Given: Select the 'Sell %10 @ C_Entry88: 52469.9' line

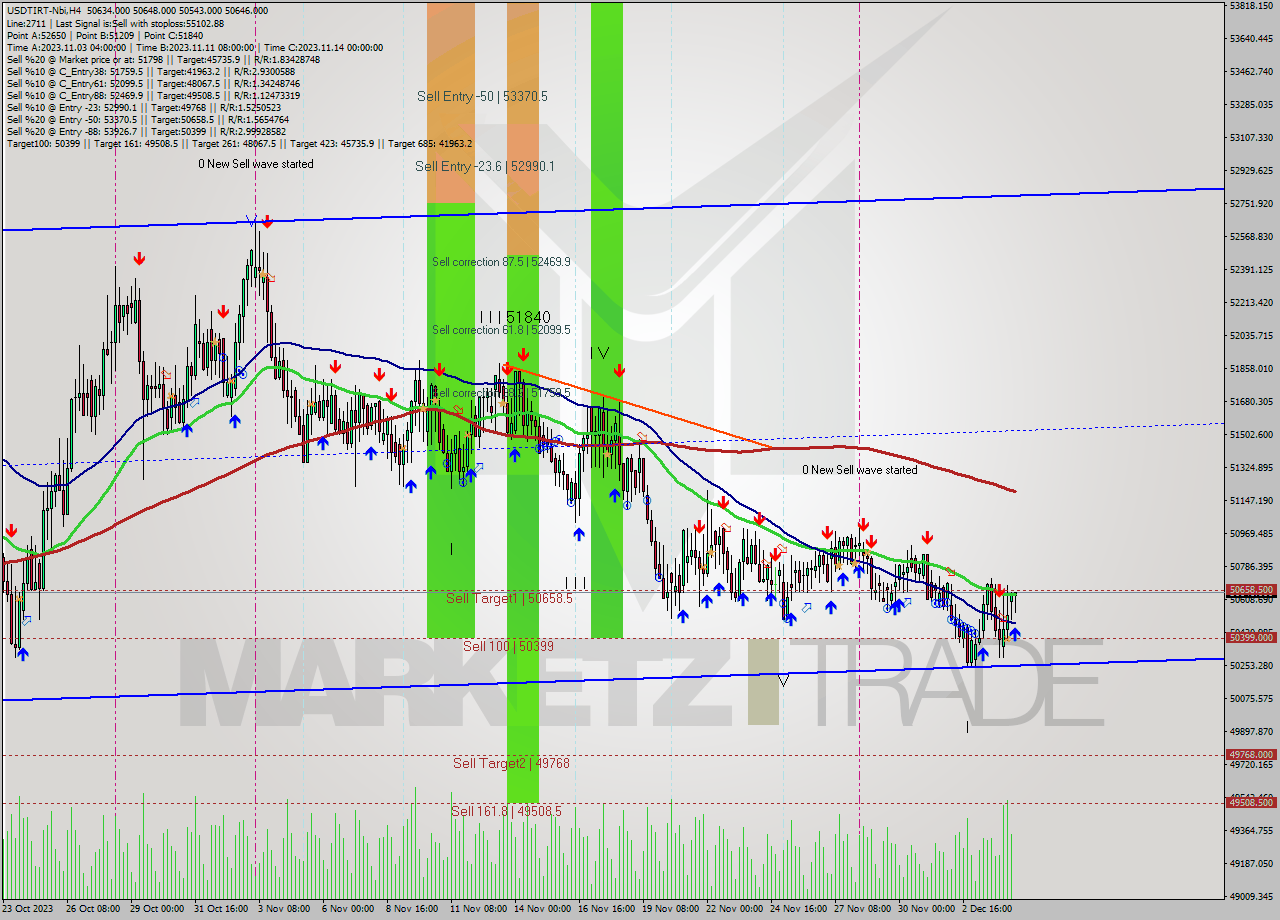Looking at the screenshot, I should [153, 96].
